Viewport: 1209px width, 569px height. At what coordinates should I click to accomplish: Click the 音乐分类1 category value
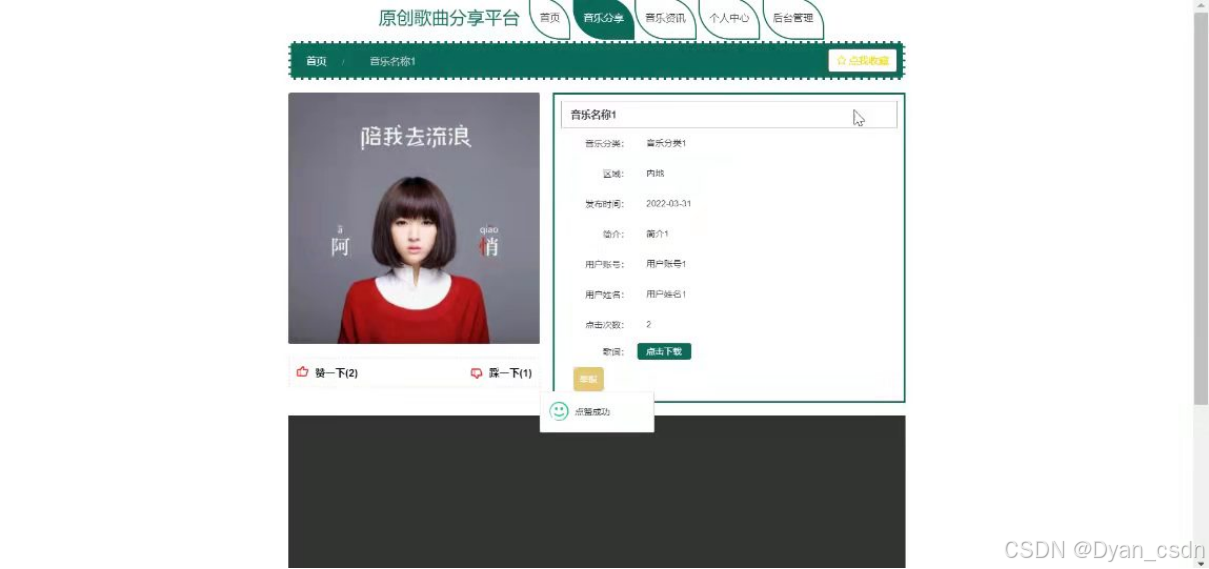click(666, 143)
